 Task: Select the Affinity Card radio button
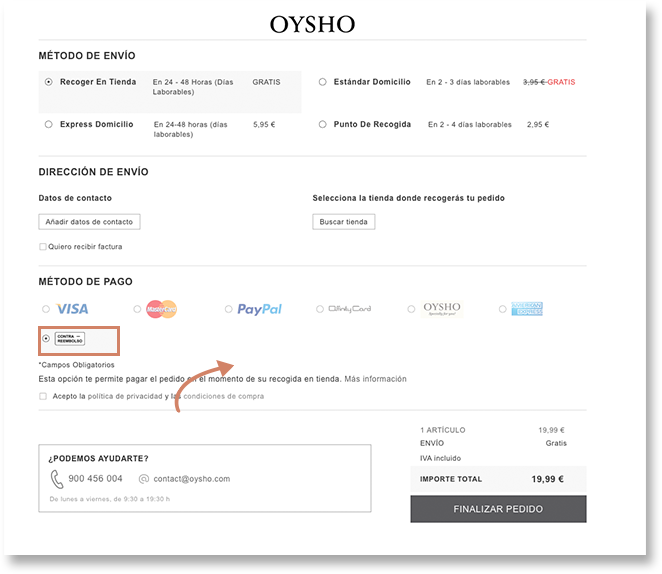(320, 309)
